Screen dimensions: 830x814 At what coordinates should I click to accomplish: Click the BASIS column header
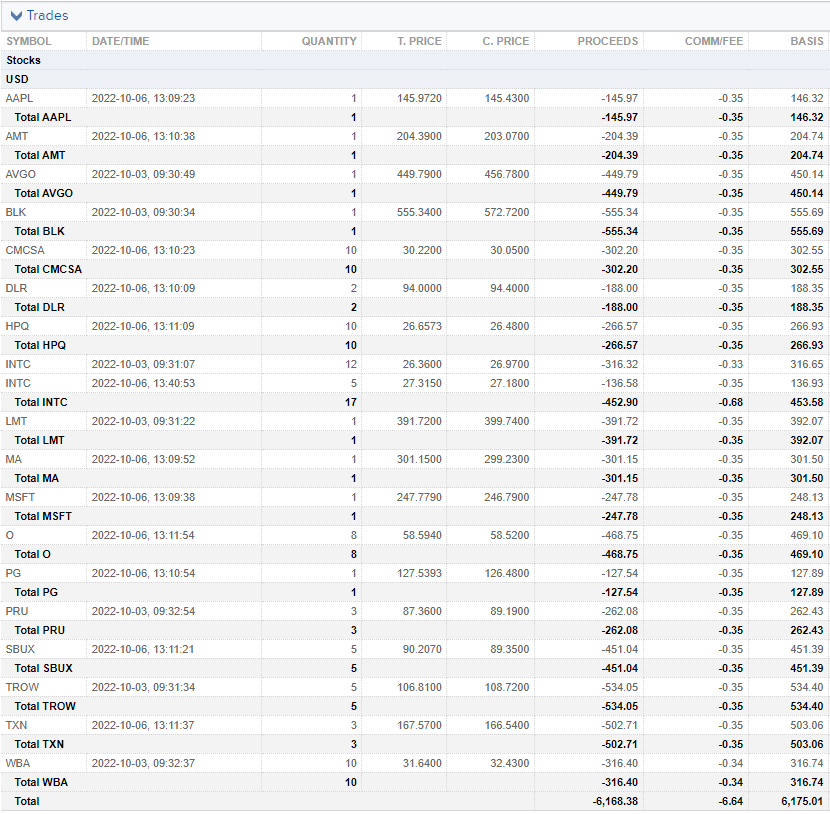click(x=807, y=41)
